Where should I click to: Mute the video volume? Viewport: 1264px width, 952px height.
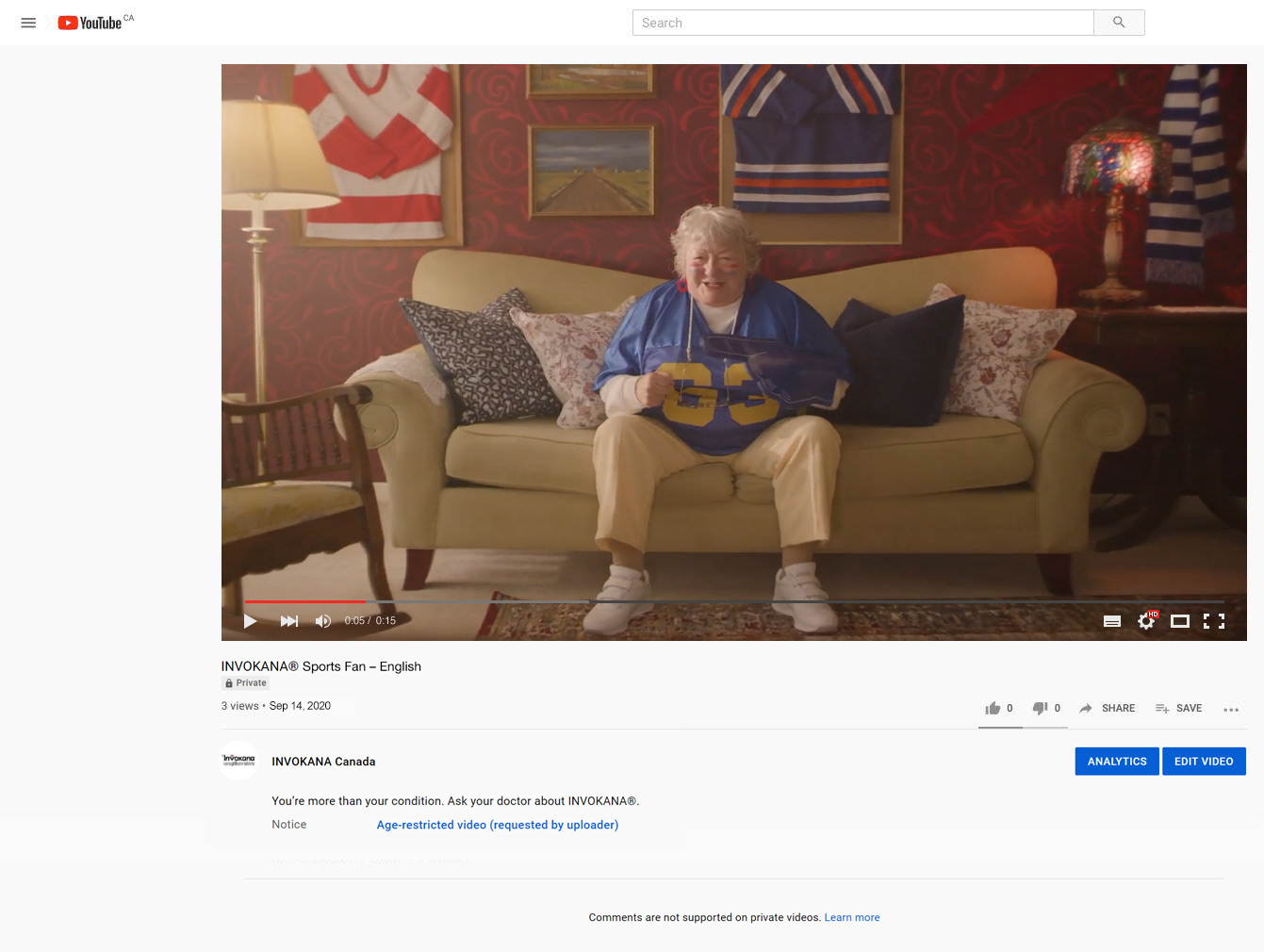point(323,621)
